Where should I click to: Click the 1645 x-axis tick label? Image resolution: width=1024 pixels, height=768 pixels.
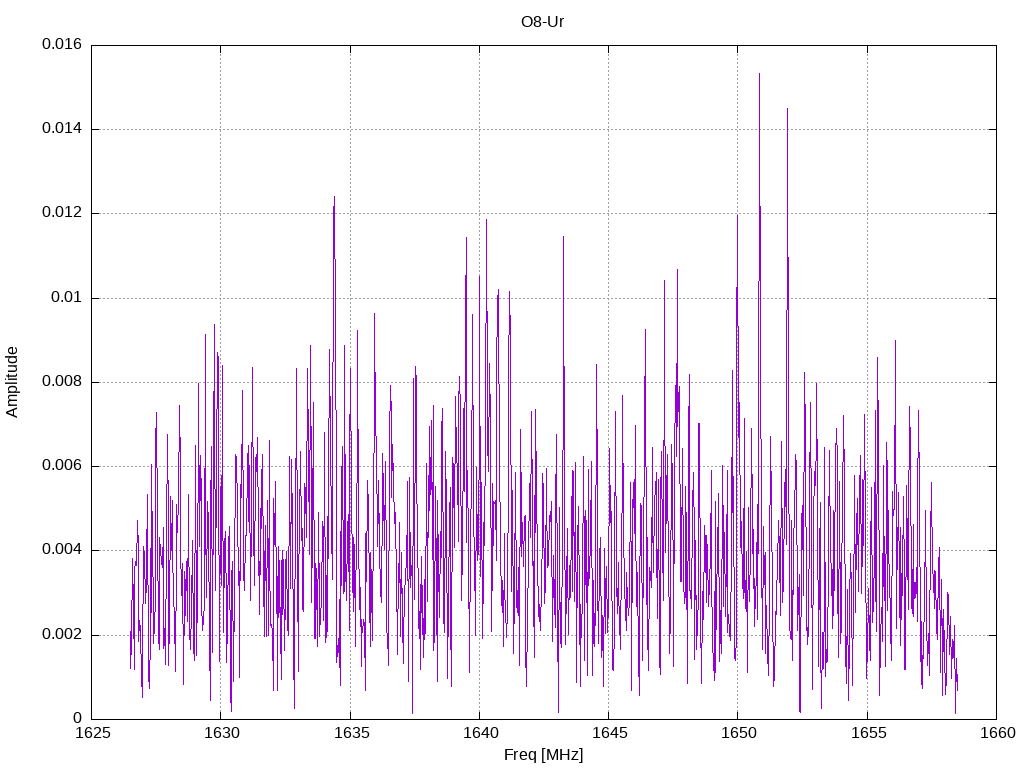[x=609, y=733]
